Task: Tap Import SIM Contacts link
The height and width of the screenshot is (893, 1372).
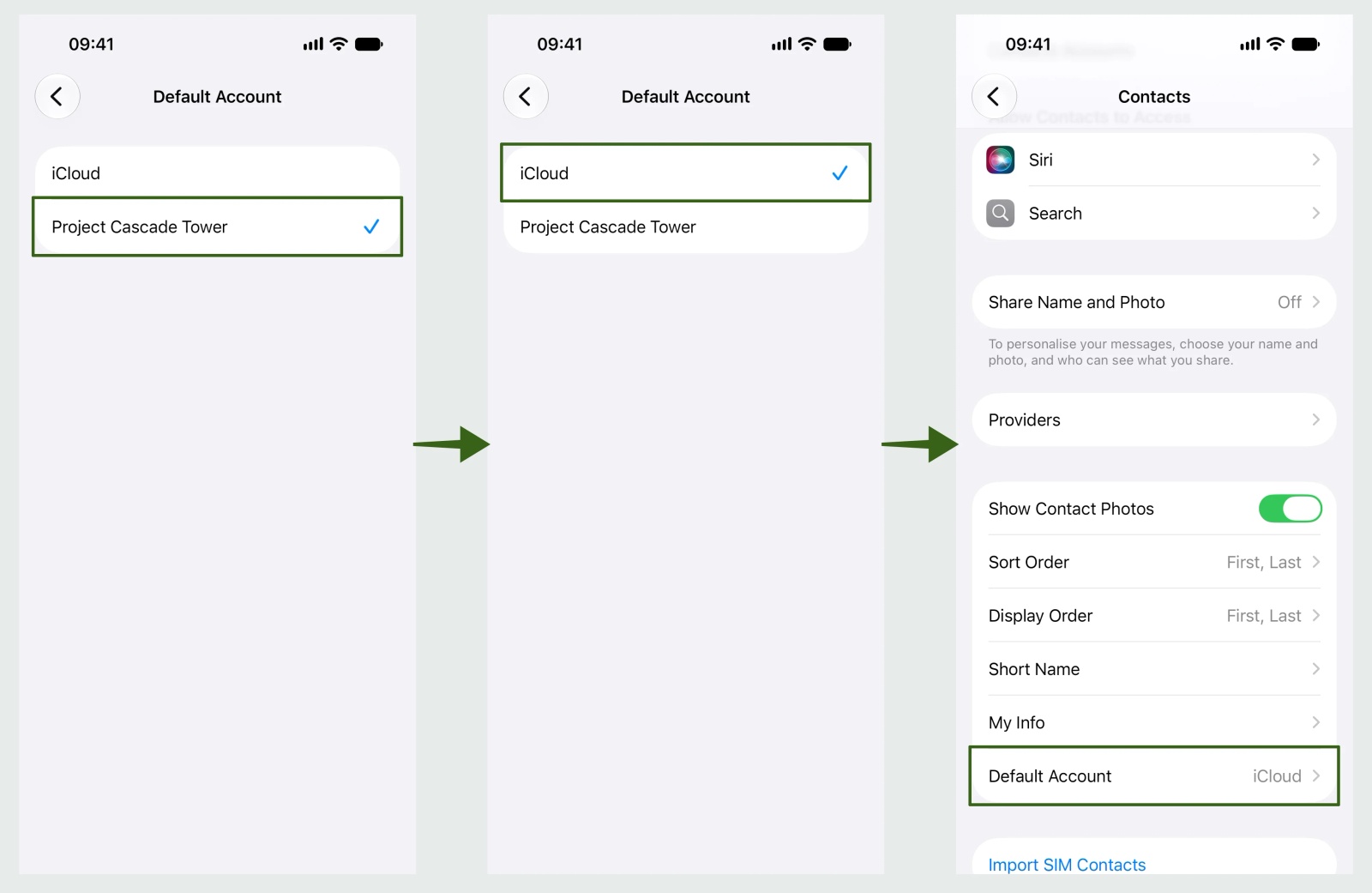Action: pyautogui.click(x=1067, y=865)
